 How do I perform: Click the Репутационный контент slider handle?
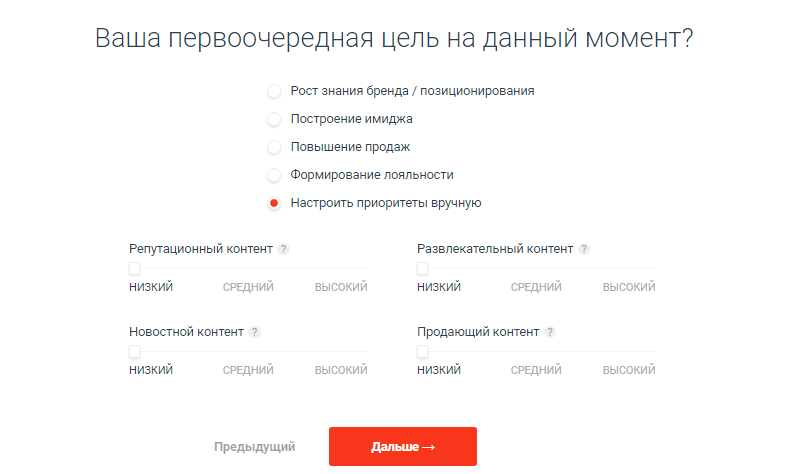pyautogui.click(x=134, y=269)
